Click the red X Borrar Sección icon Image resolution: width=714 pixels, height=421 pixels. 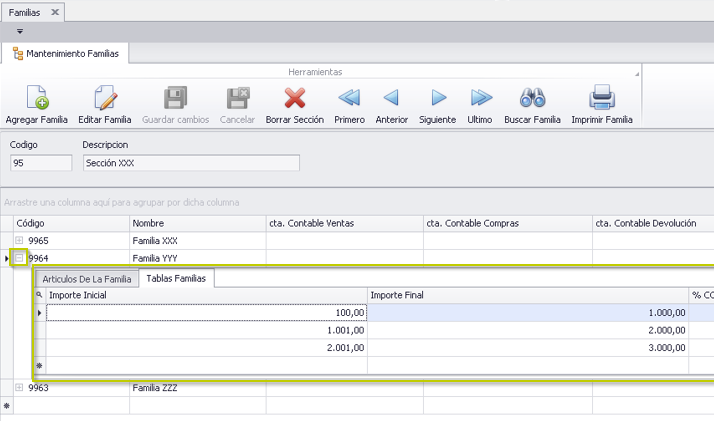[x=295, y=97]
